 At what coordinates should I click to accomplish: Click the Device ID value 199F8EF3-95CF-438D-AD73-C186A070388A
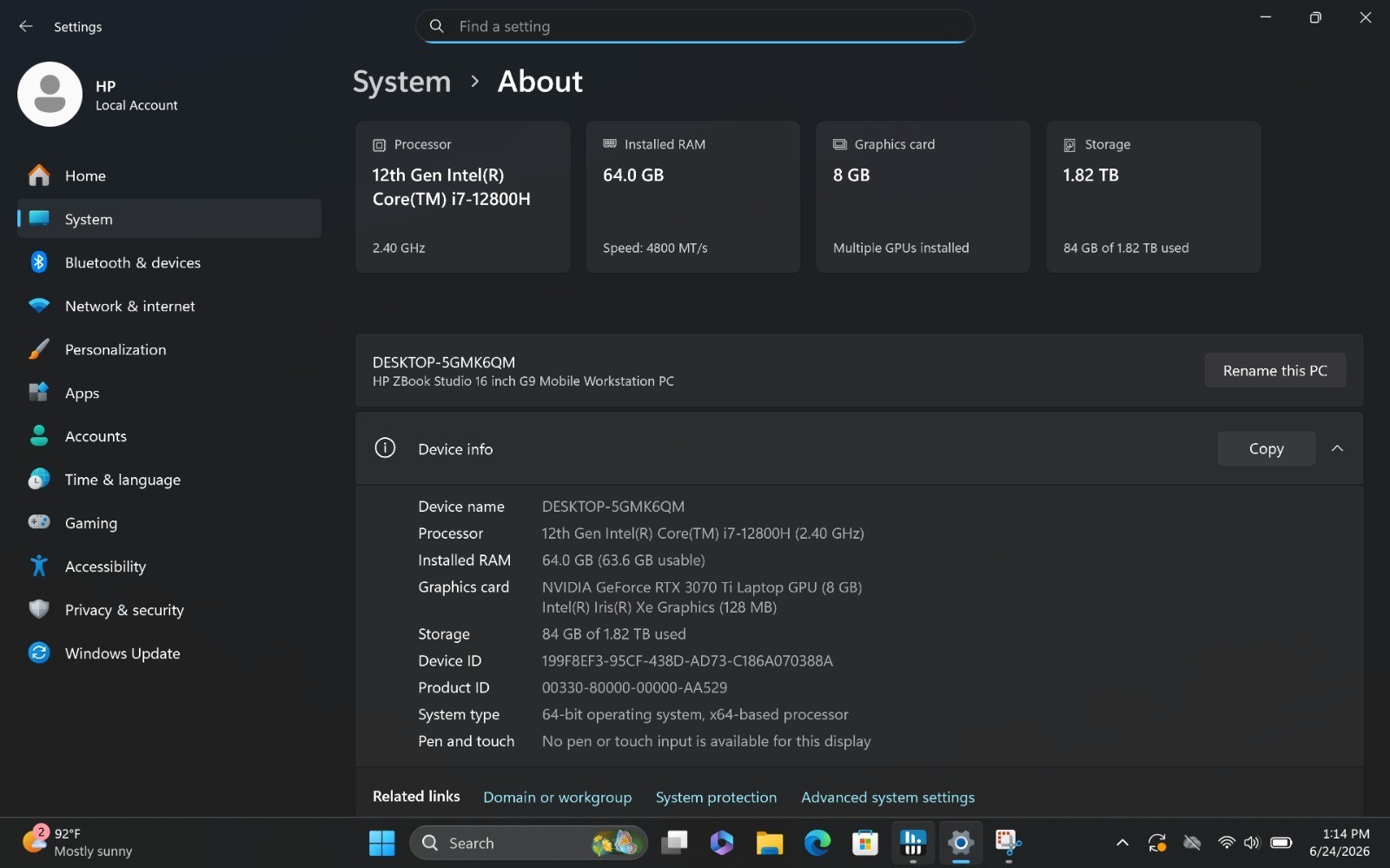[687, 660]
